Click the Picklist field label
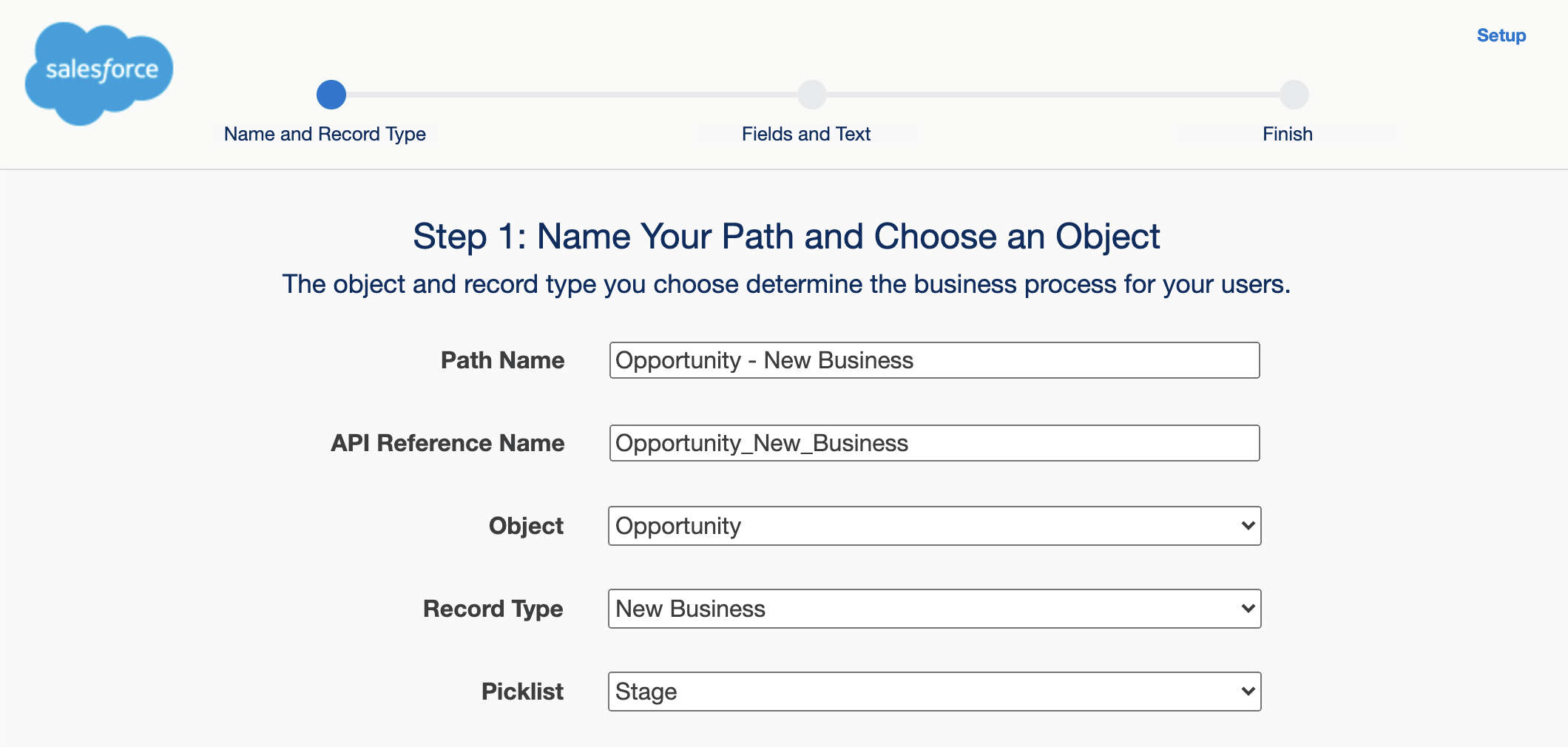The height and width of the screenshot is (747, 1568). pos(523,692)
